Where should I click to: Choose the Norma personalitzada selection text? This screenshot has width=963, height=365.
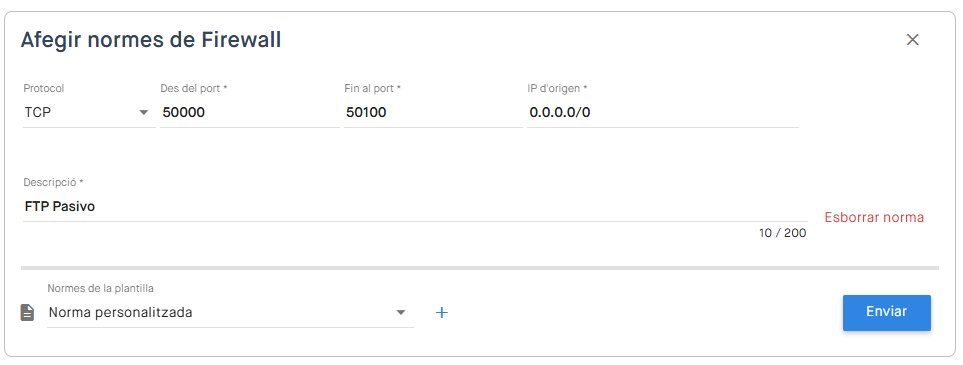tap(120, 313)
